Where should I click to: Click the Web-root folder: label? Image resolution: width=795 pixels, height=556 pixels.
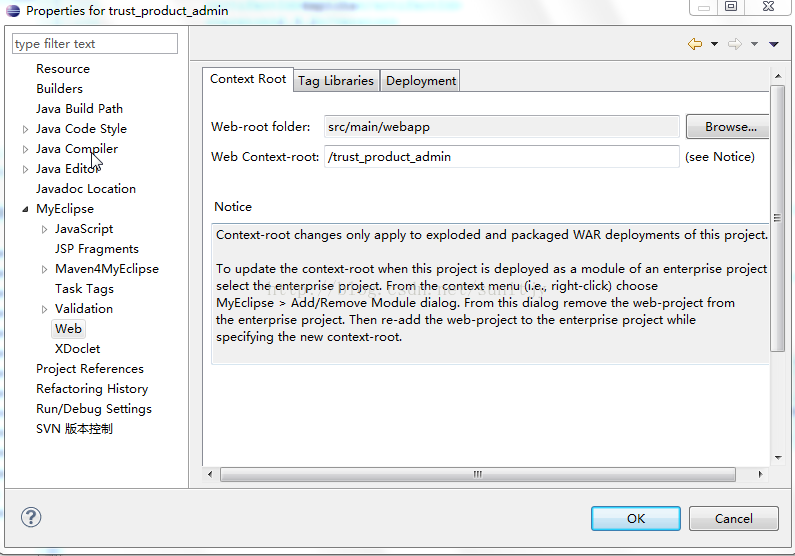(261, 127)
